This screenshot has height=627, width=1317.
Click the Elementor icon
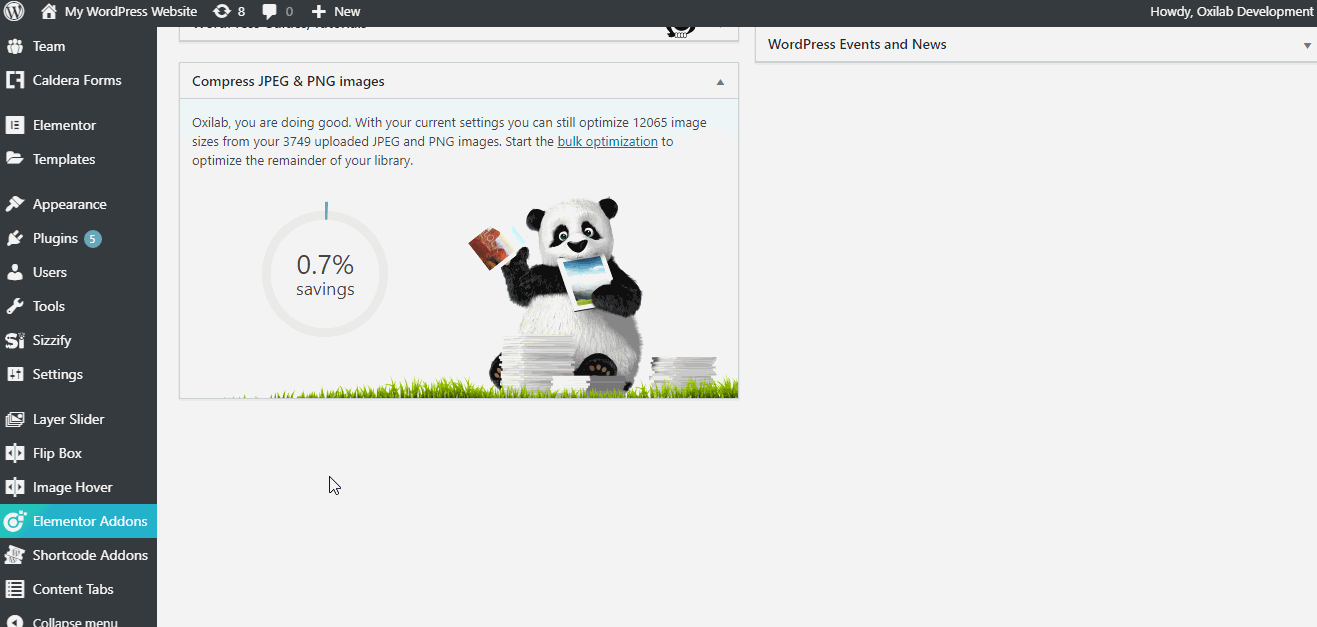point(15,125)
